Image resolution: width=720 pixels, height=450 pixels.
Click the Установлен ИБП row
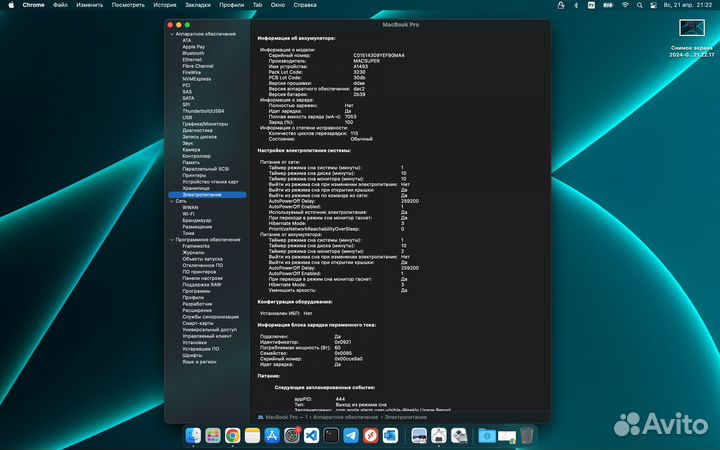[x=286, y=313]
